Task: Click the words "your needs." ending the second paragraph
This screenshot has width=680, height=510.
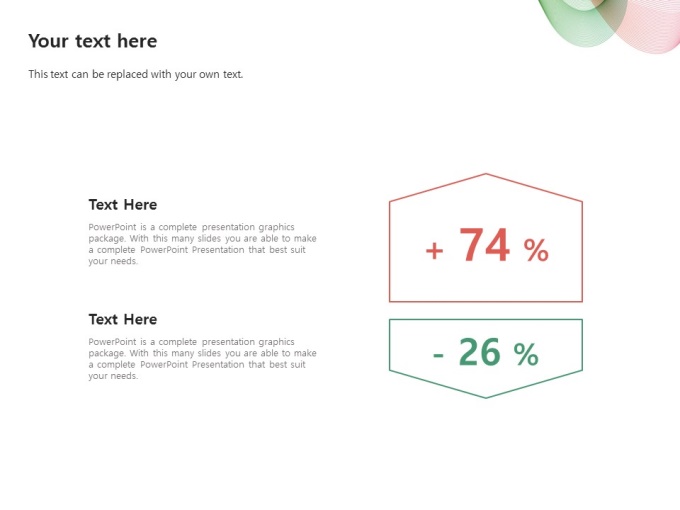Action: coord(113,376)
